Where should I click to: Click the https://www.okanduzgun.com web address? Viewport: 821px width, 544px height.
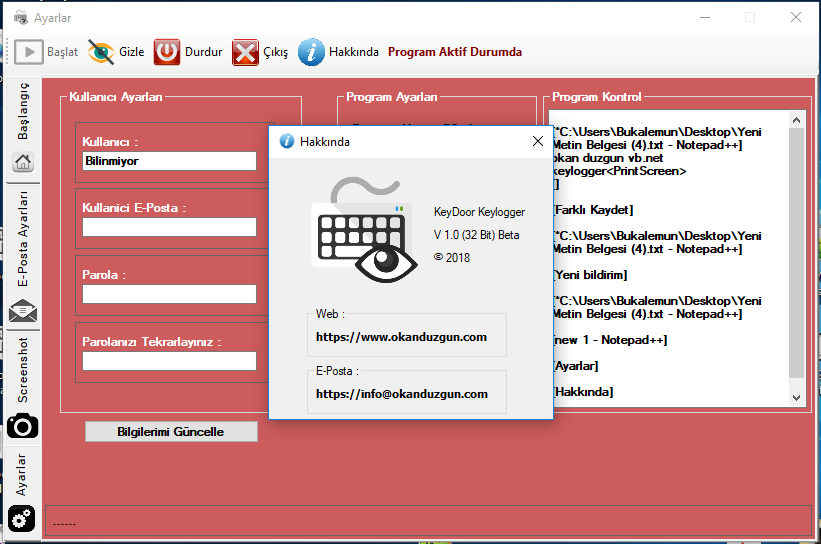(401, 337)
